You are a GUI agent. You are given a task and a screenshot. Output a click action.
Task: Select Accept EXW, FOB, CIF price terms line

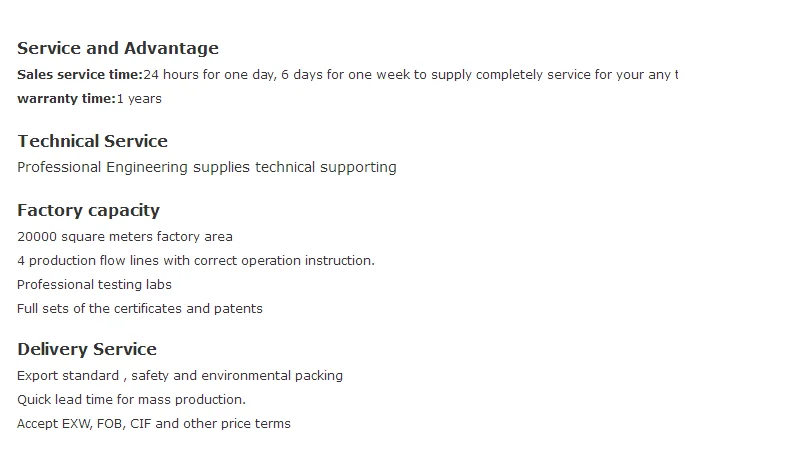154,423
